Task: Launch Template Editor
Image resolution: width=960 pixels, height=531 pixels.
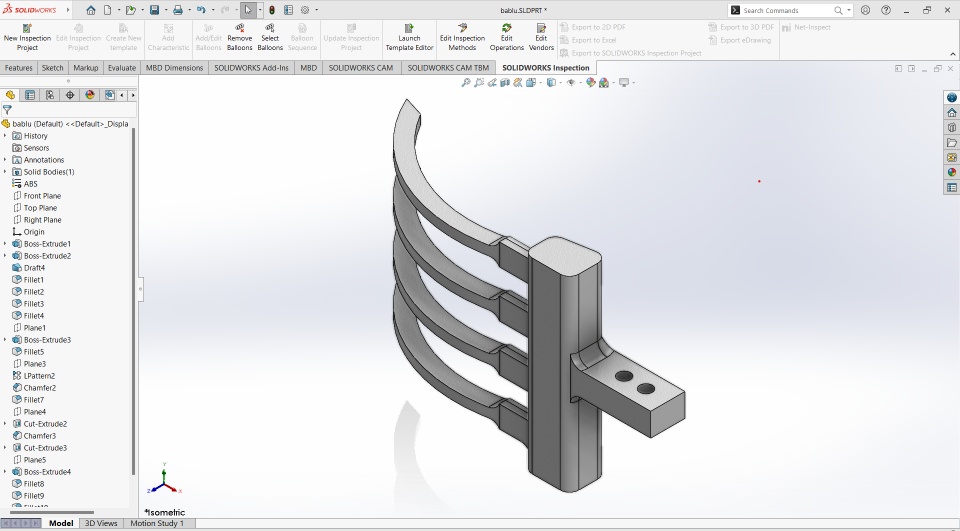Action: click(410, 37)
